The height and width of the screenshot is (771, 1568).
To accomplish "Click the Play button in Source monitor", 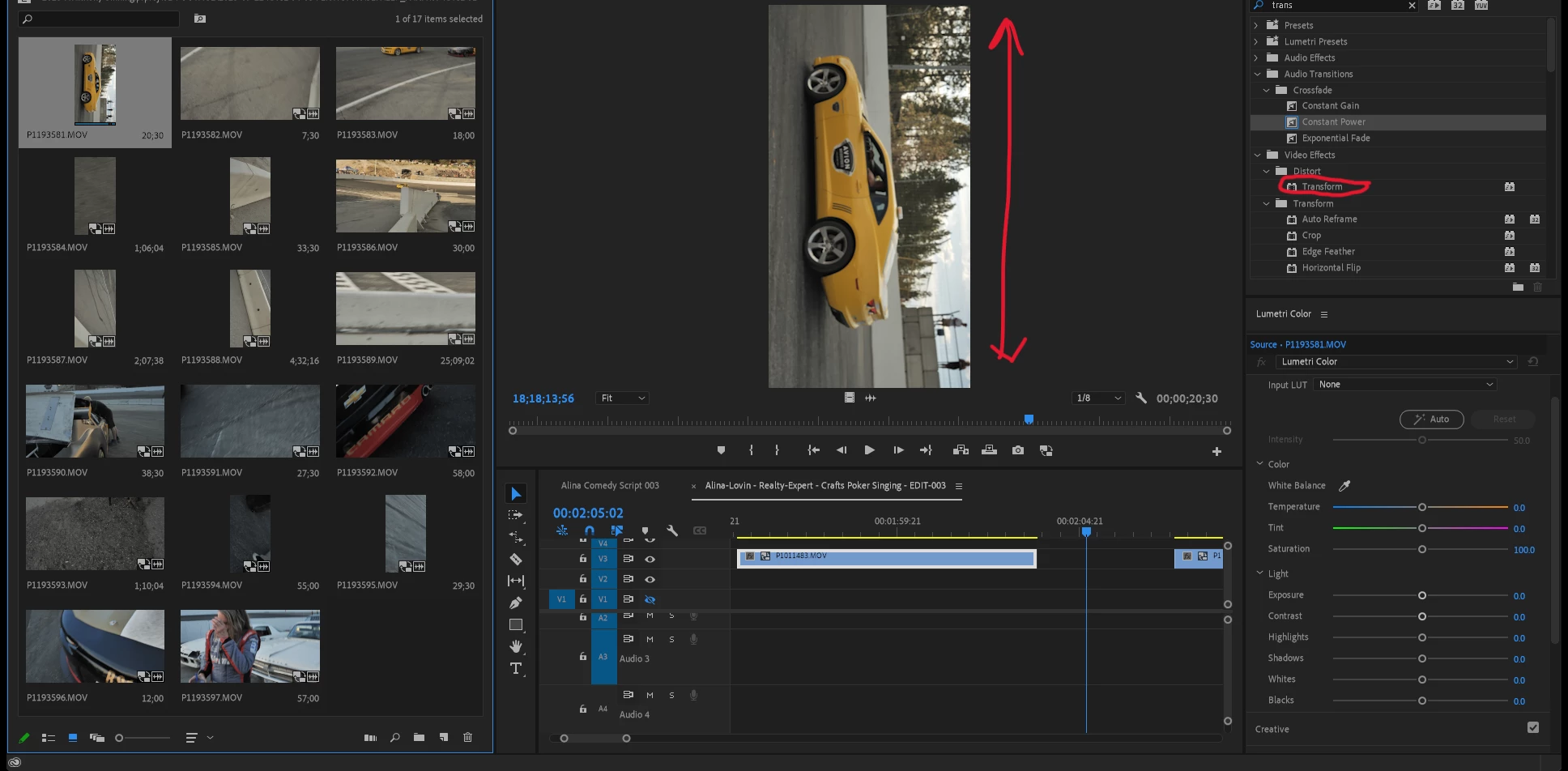I will [869, 450].
